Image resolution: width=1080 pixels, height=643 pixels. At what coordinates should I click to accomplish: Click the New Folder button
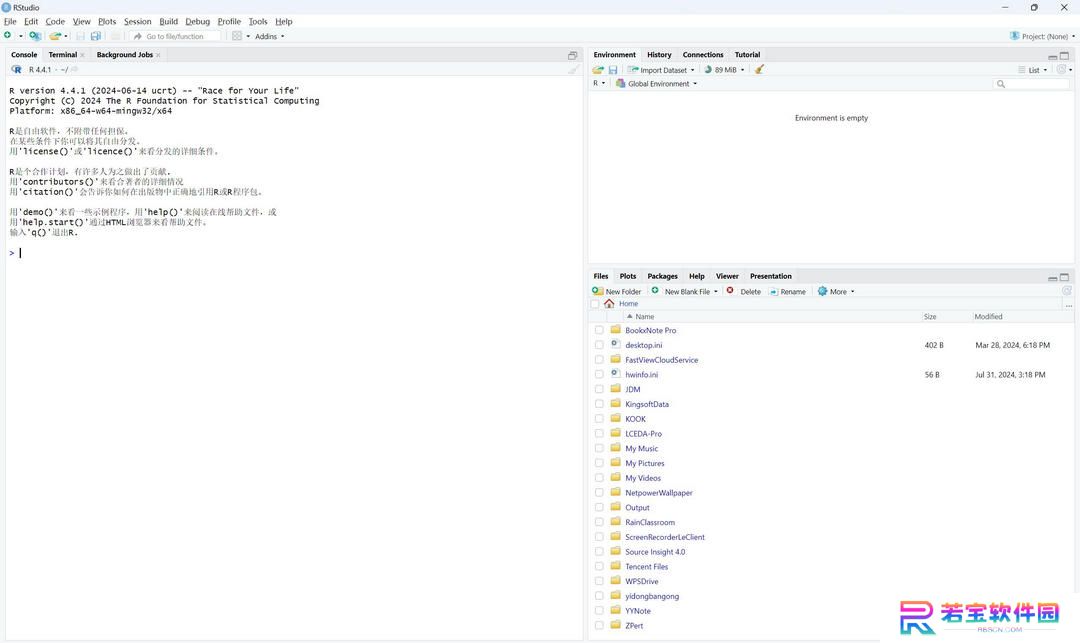(616, 291)
